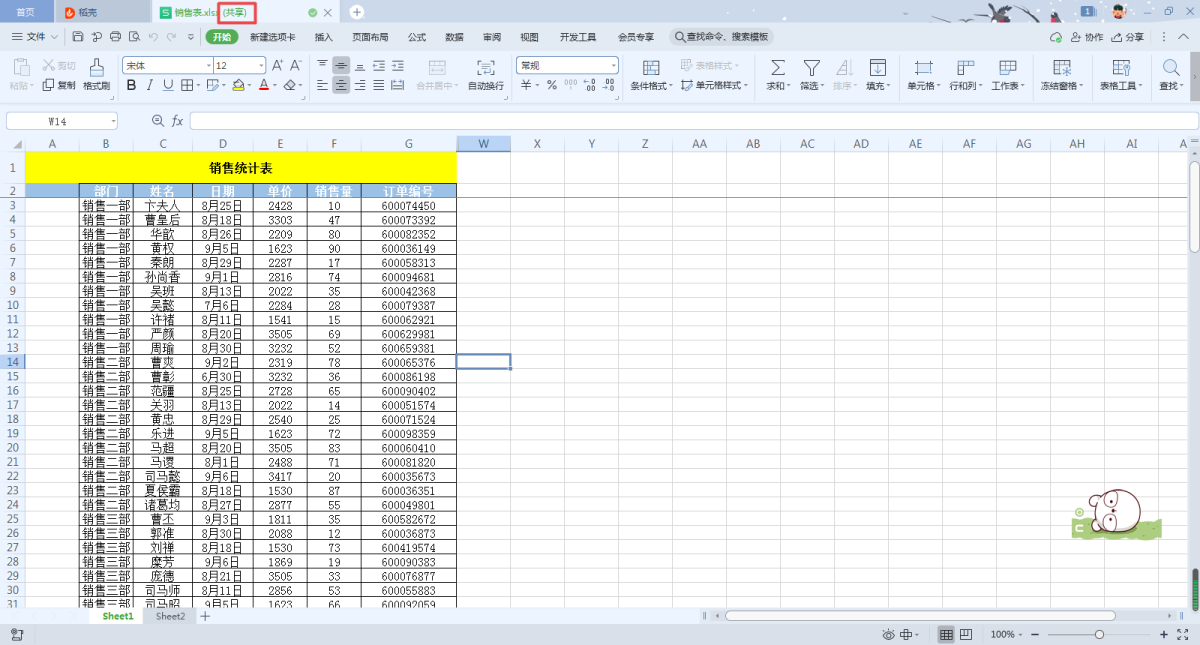The width and height of the screenshot is (1200, 645).
Task: Click the Print icon in quick access toolbar
Action: [x=115, y=37]
